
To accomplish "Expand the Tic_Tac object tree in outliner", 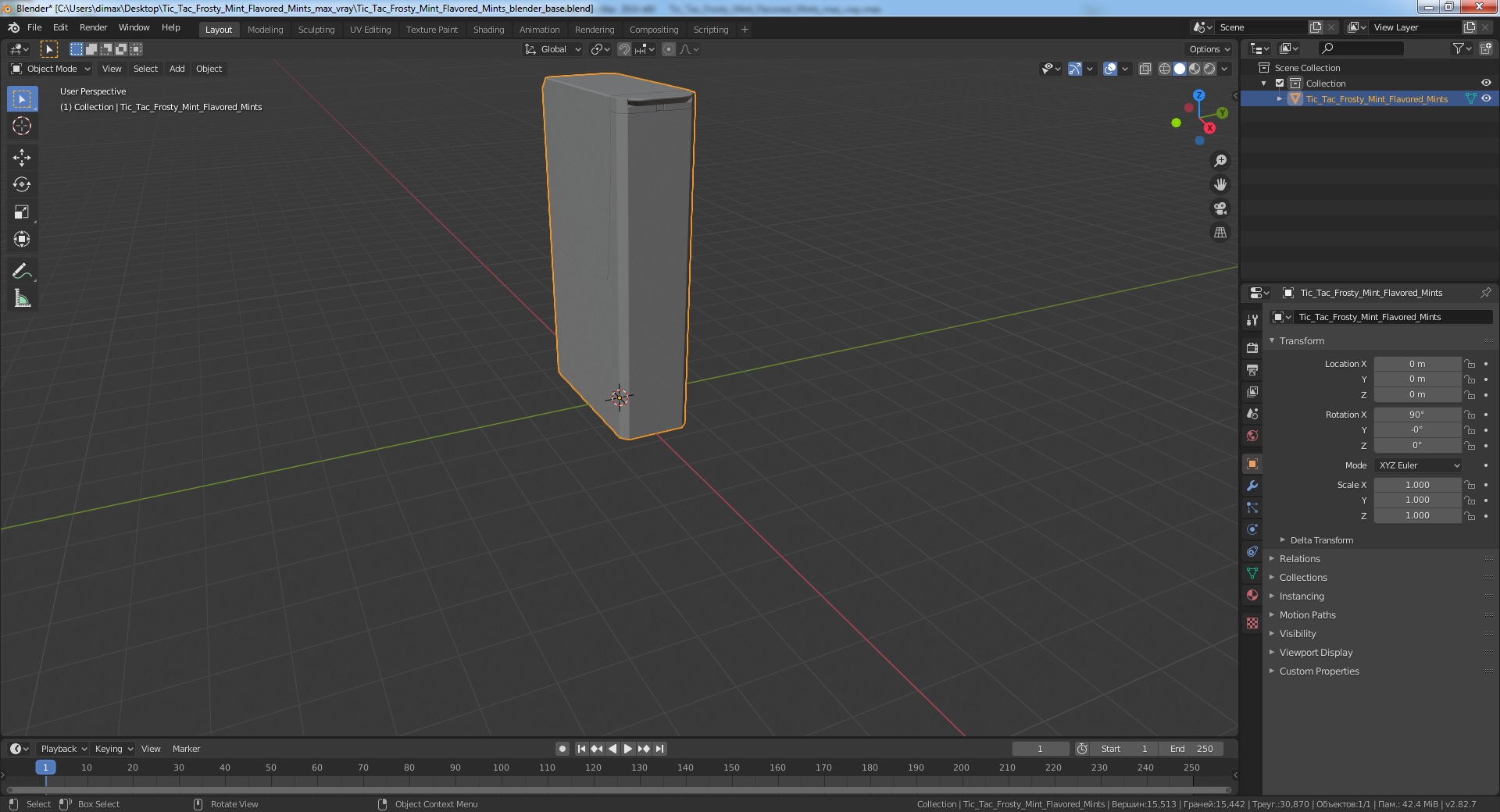I will pos(1280,99).
